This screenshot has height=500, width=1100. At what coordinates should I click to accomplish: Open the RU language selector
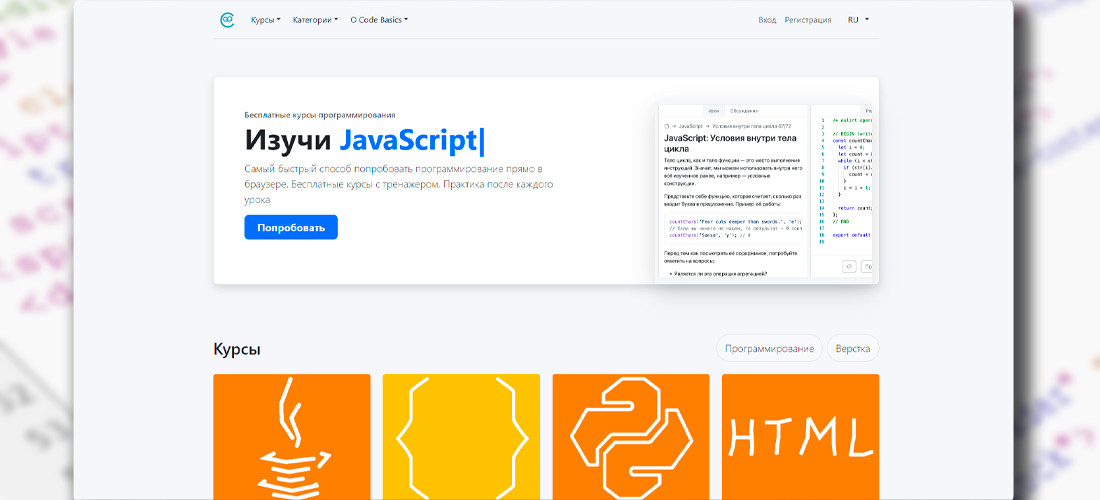pos(858,20)
